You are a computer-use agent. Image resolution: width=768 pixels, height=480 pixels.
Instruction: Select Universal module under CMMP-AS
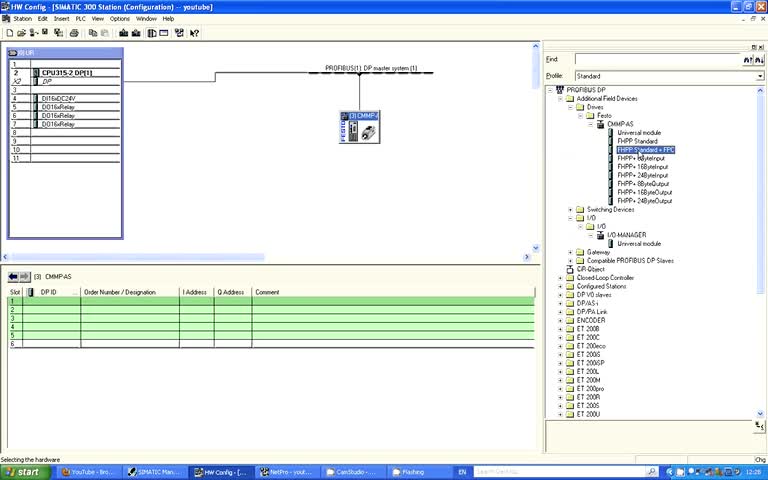[639, 133]
